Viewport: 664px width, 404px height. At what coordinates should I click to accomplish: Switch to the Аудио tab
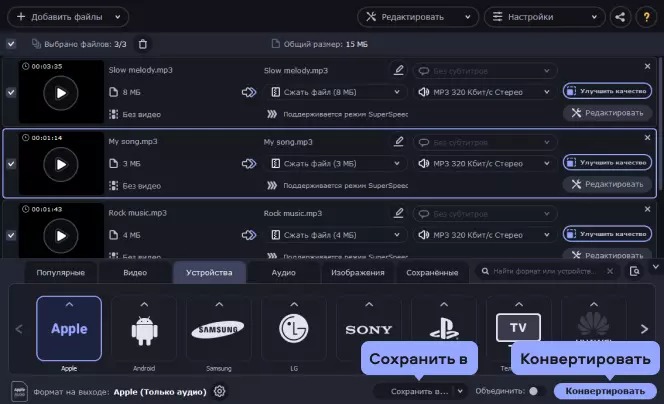tap(284, 273)
